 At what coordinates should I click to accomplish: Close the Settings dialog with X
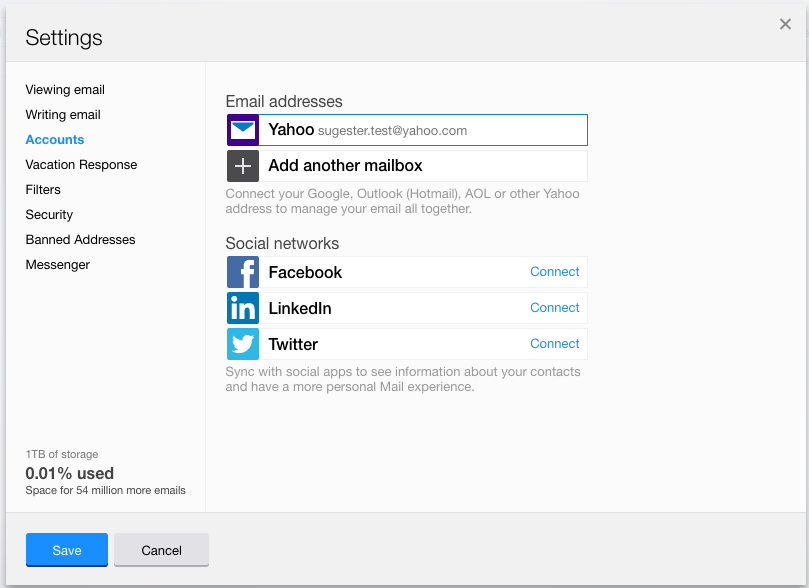(785, 25)
